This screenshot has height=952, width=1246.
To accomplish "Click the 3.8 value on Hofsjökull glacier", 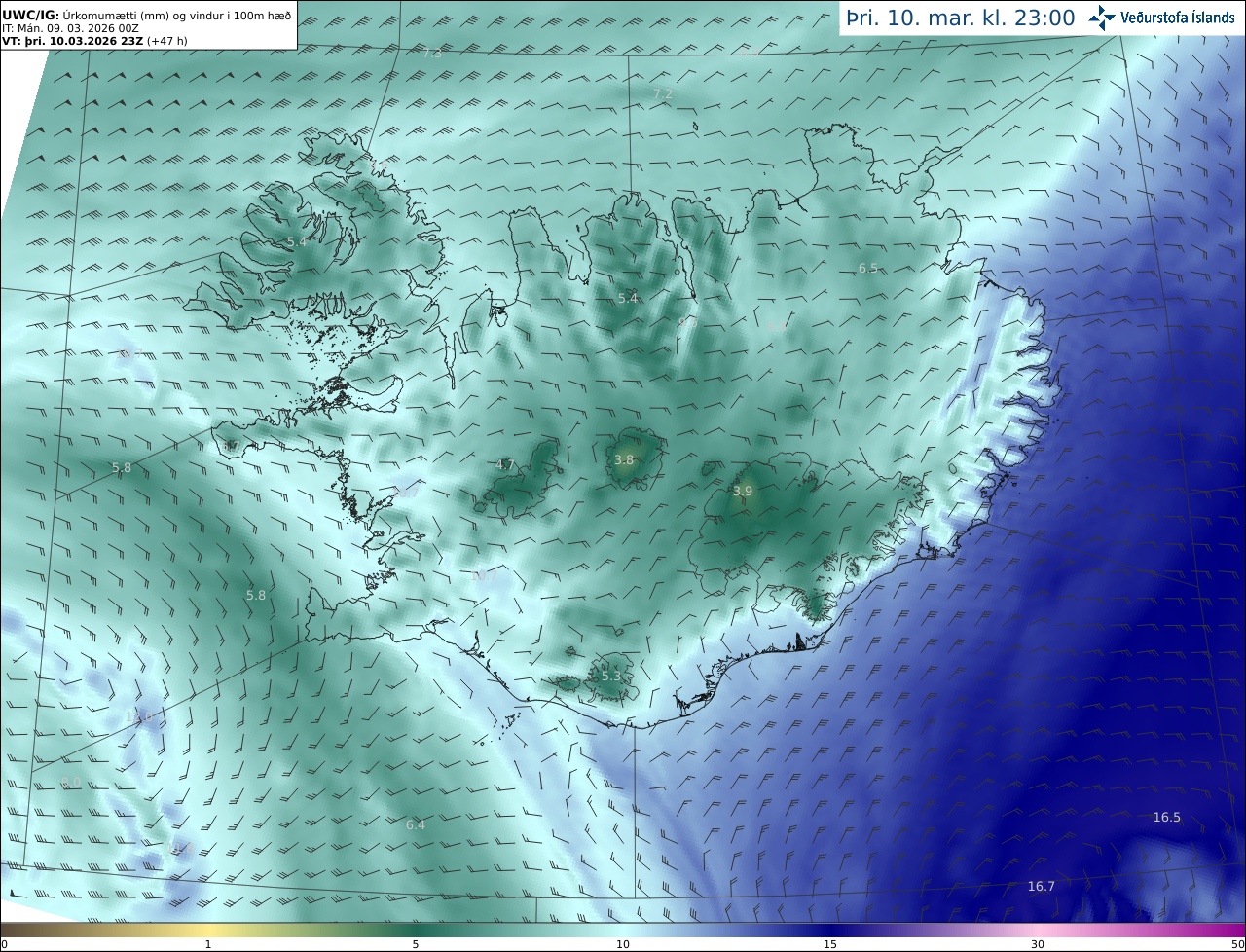I will (625, 459).
